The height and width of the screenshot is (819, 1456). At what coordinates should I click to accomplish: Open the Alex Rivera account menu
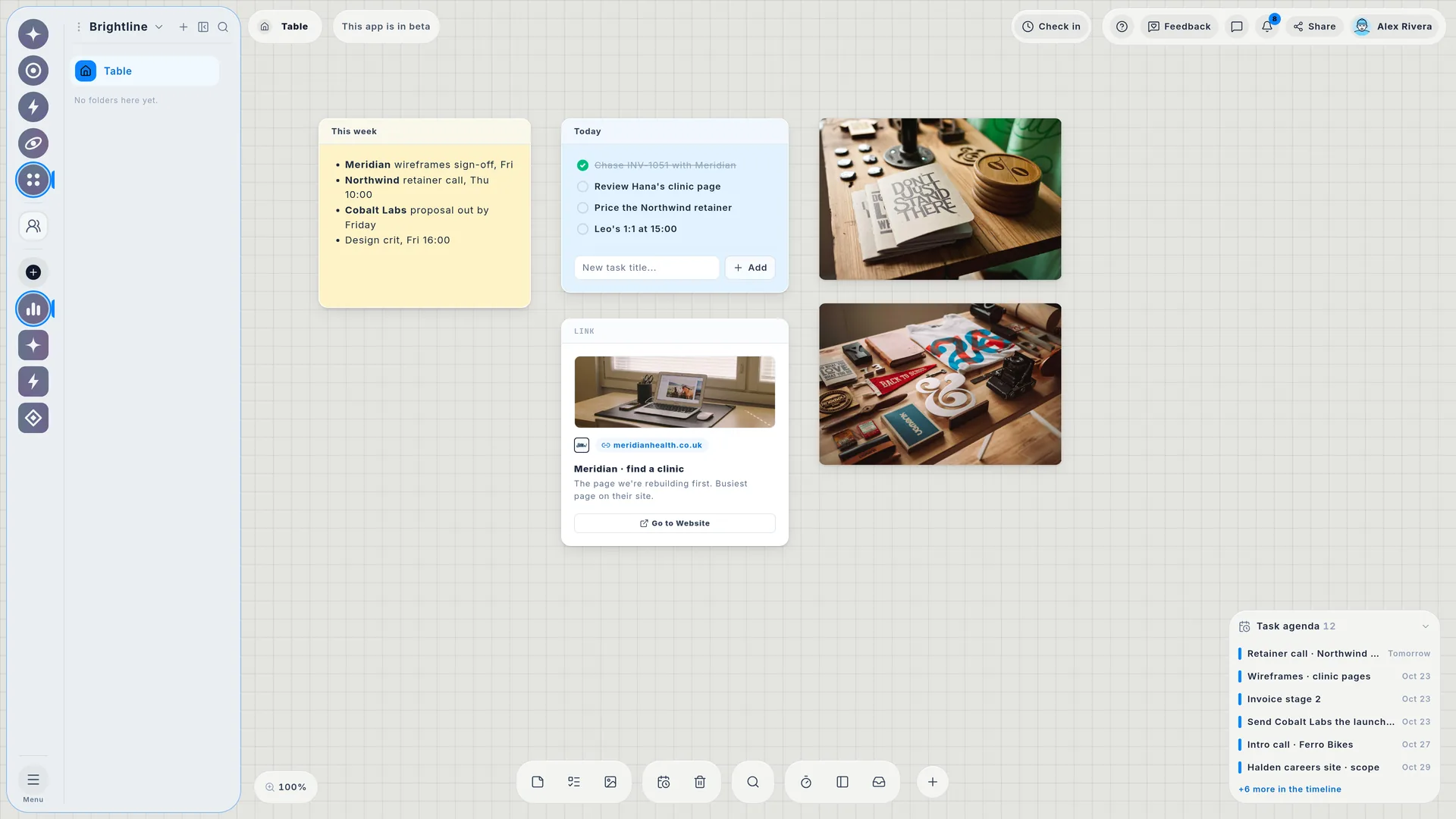click(1394, 27)
